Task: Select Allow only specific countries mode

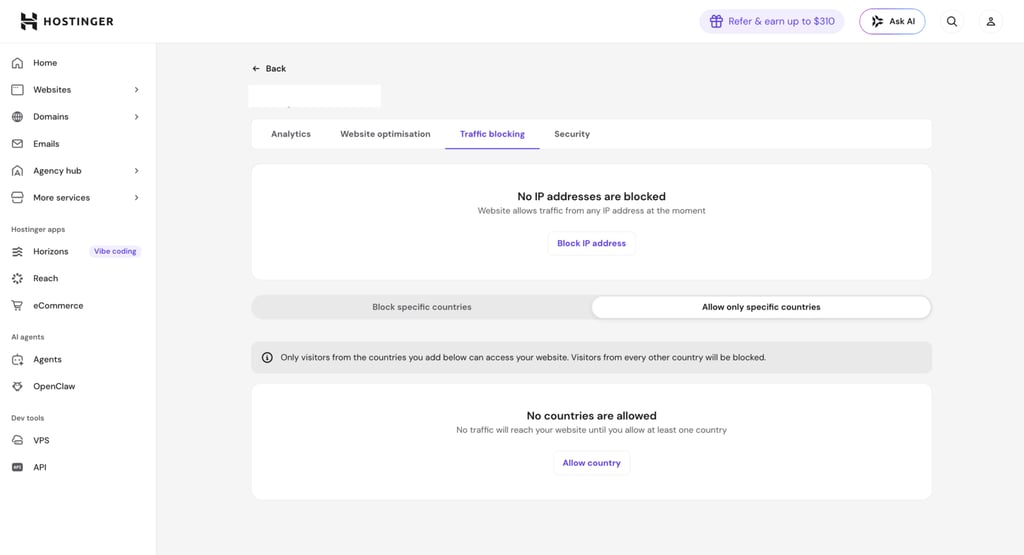Action: point(761,307)
